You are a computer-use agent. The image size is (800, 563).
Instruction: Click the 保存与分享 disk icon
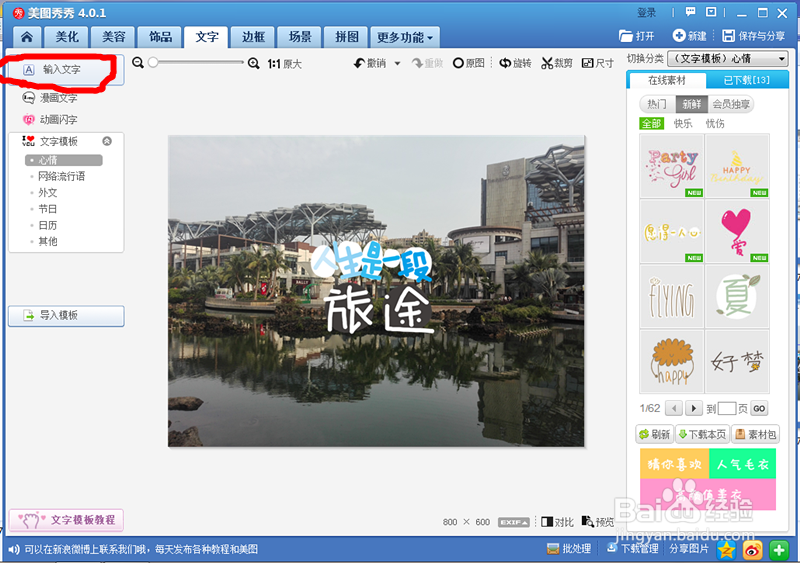click(728, 35)
